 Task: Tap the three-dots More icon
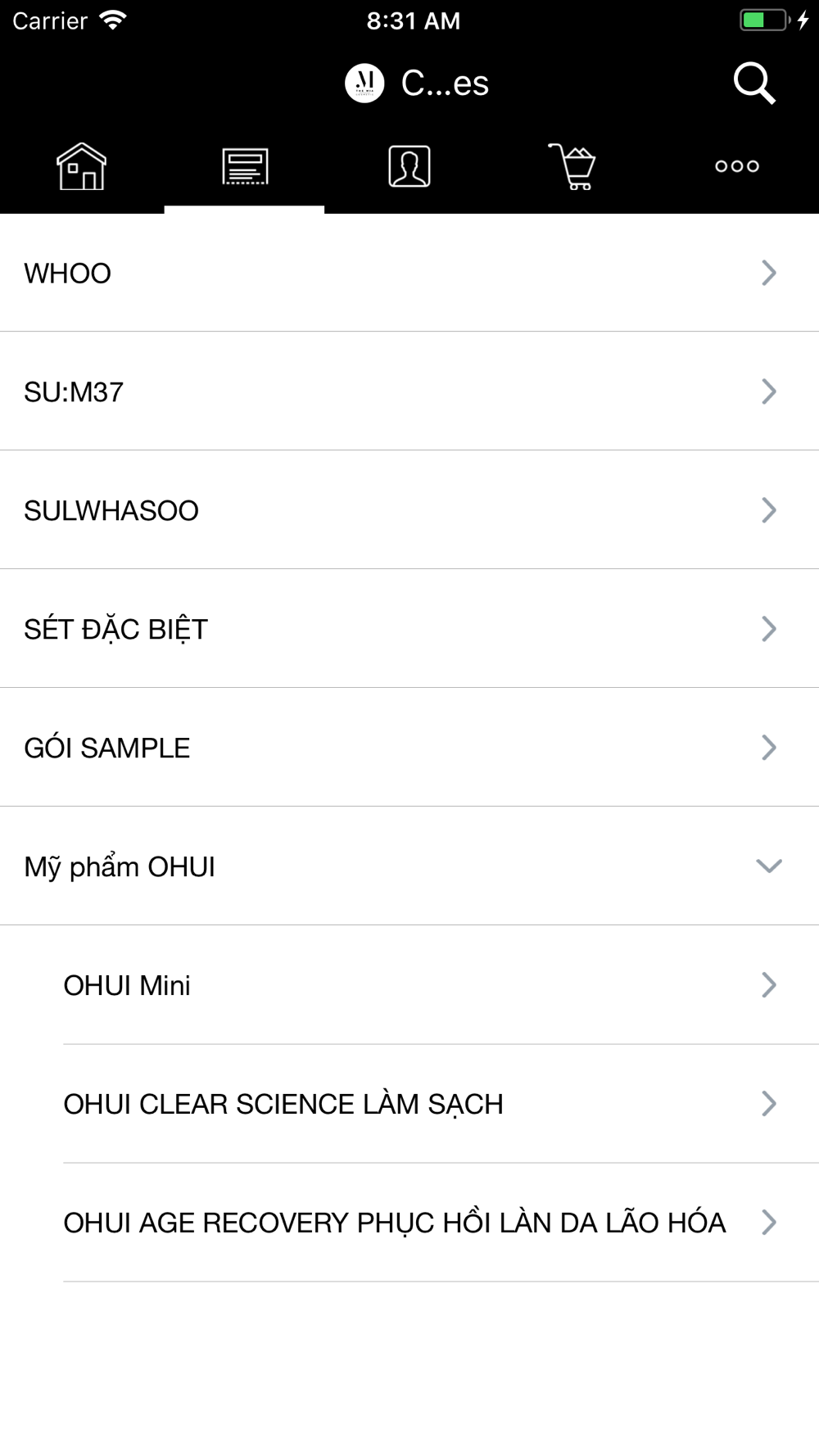point(736,166)
